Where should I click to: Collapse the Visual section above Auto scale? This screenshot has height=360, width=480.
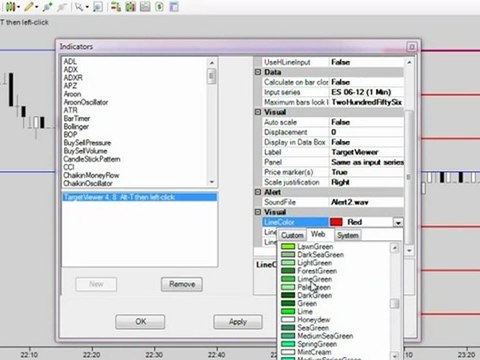pos(258,112)
